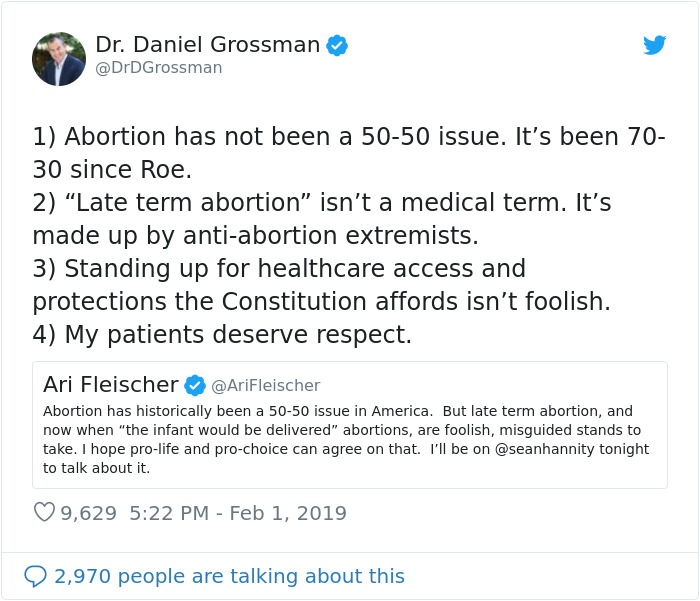Click the line about healthcare access
Screen dimensions: 700x601
tap(279, 269)
